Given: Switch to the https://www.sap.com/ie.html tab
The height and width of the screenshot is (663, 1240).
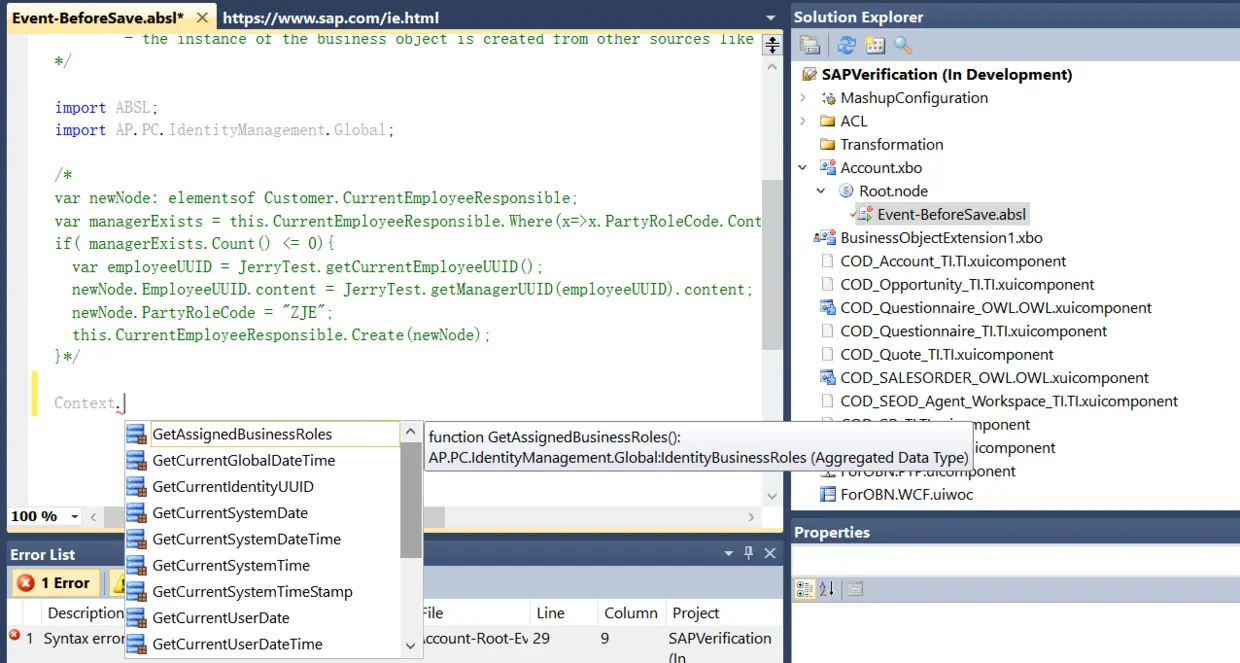Looking at the screenshot, I should [331, 18].
